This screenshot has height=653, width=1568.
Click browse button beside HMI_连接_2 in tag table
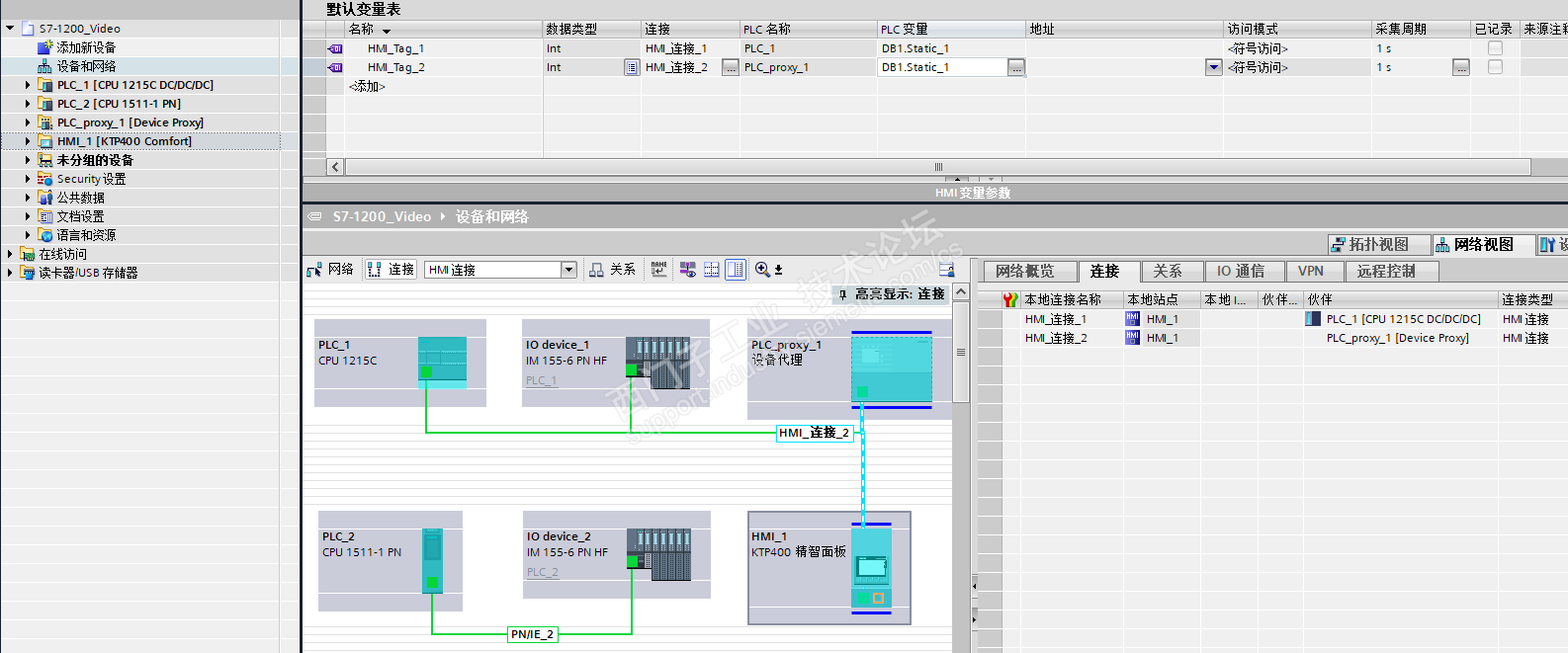[731, 67]
